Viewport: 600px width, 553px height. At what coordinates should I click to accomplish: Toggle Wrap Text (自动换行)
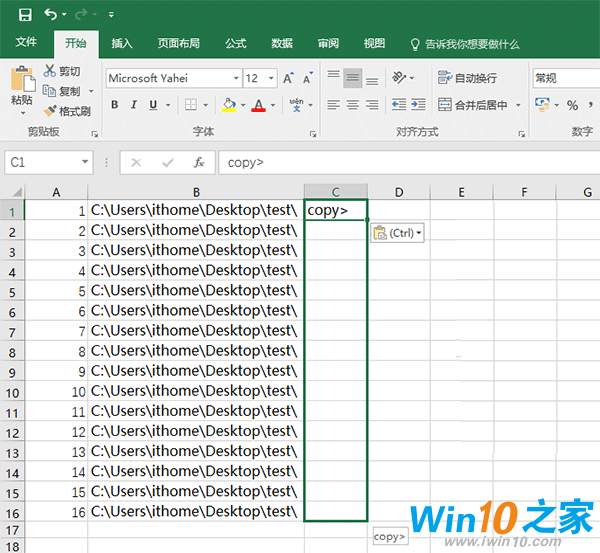tap(467, 78)
